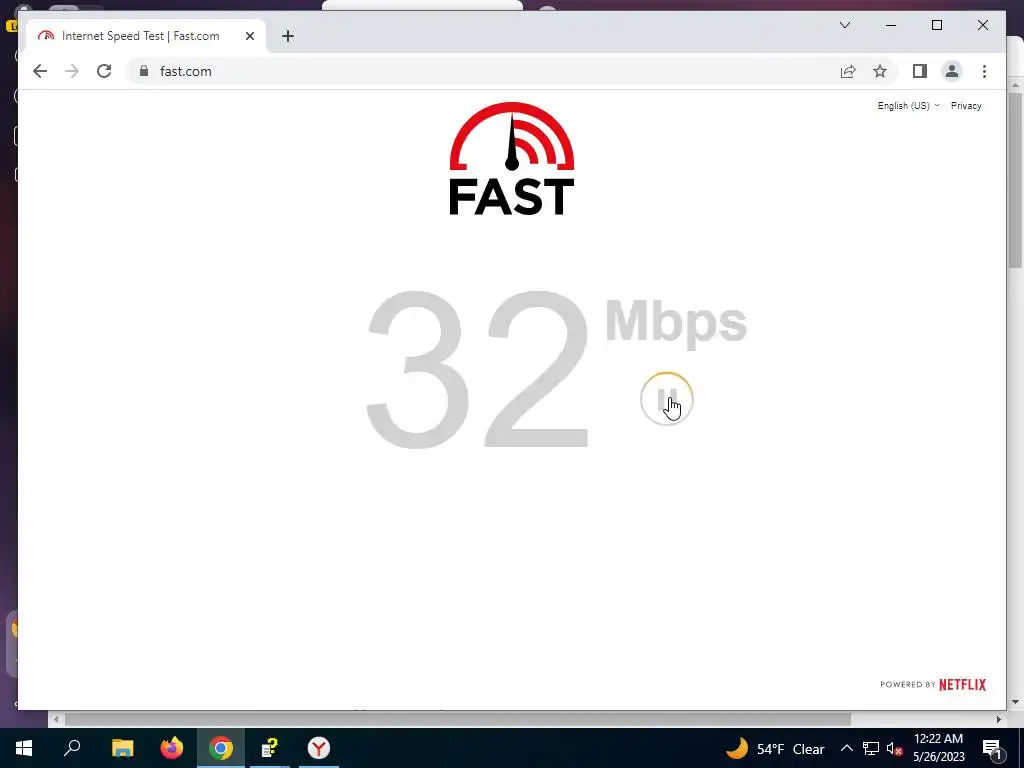Show hidden system tray icons
This screenshot has height=768, width=1024.
(x=846, y=748)
